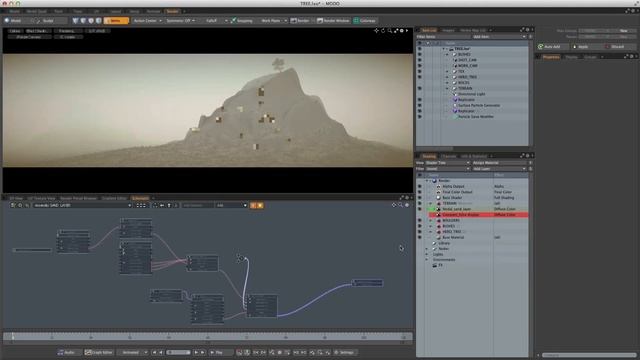Click the viewport rotate icon
Screen dimensions: 640x360
[383, 31]
